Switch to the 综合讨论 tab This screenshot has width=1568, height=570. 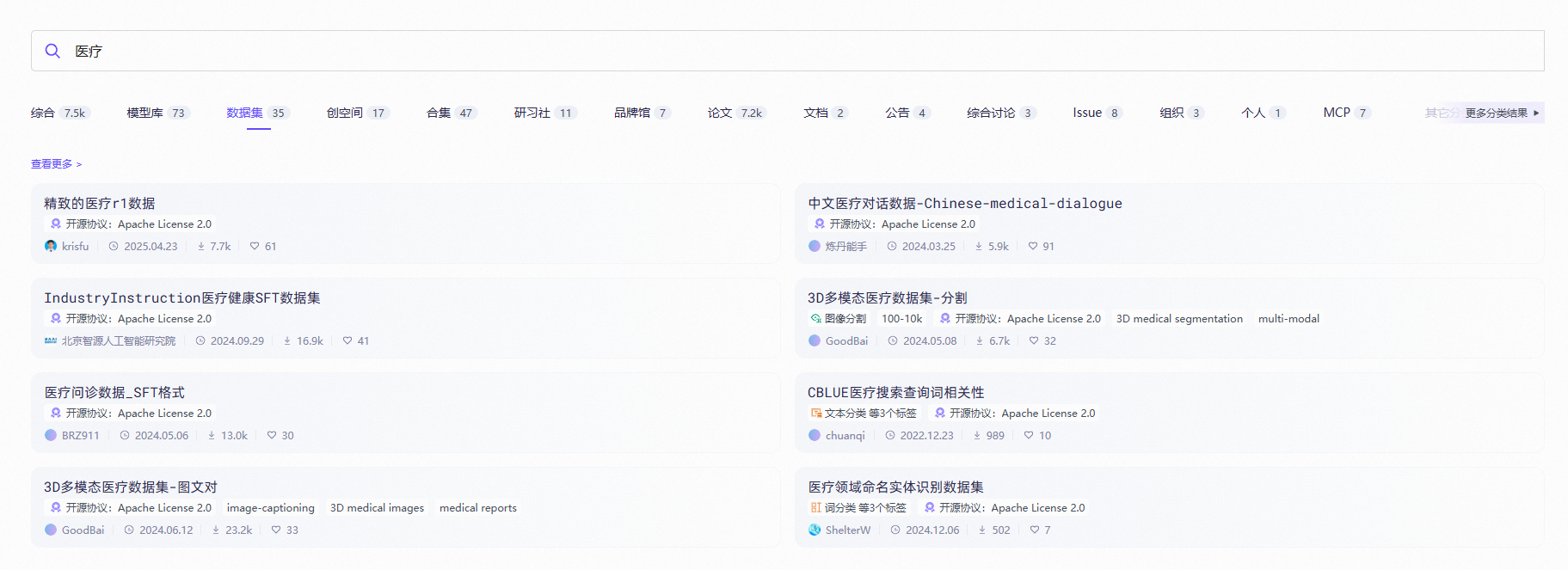click(1001, 113)
